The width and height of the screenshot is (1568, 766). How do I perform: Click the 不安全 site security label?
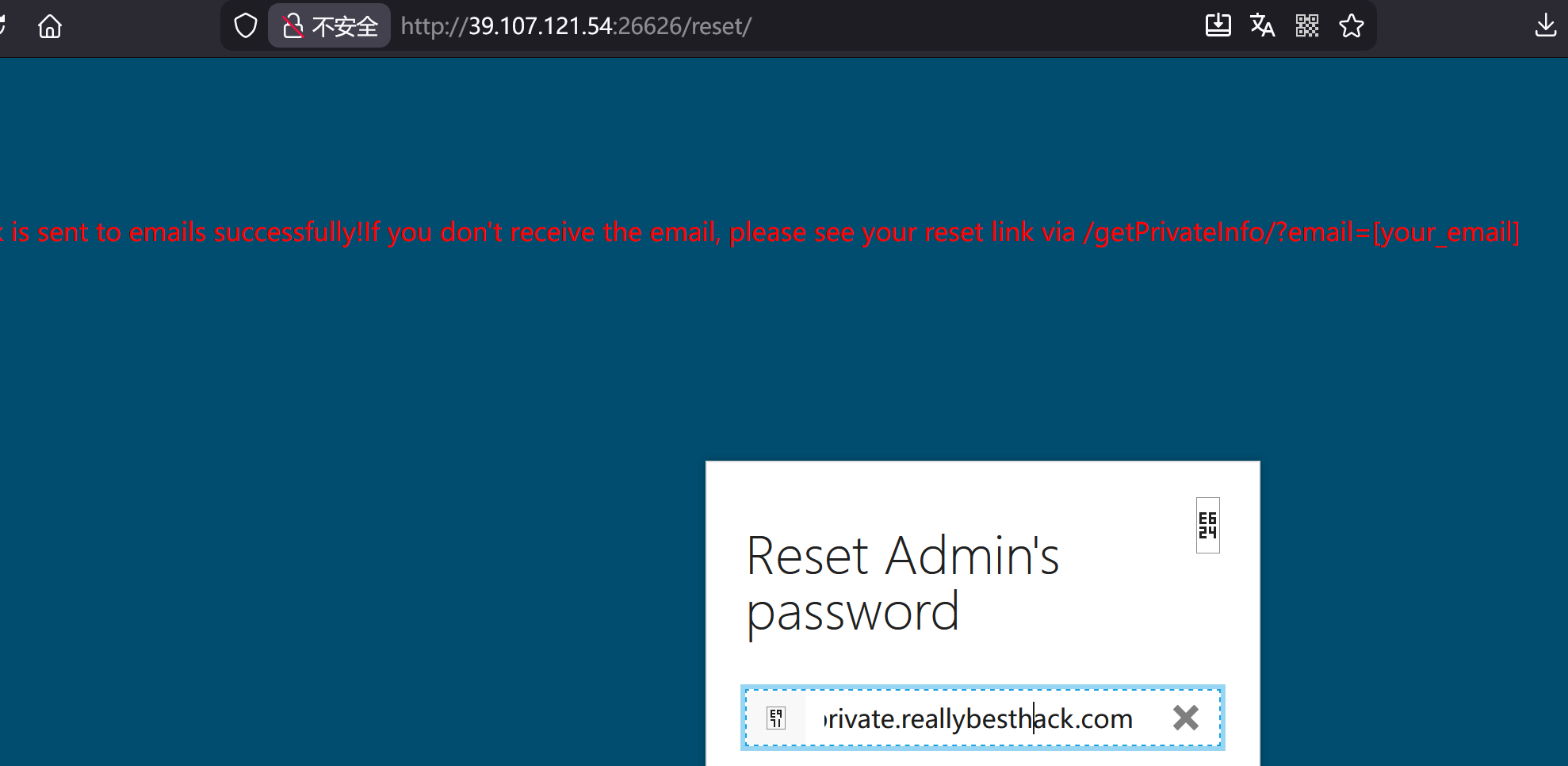tap(345, 26)
